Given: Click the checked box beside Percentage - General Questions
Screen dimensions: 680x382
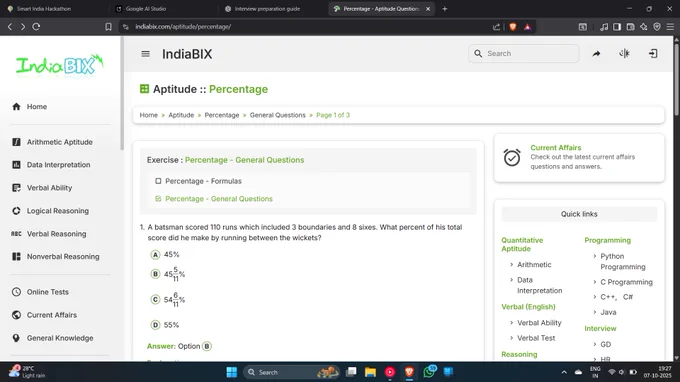Looking at the screenshot, I should click(158, 199).
